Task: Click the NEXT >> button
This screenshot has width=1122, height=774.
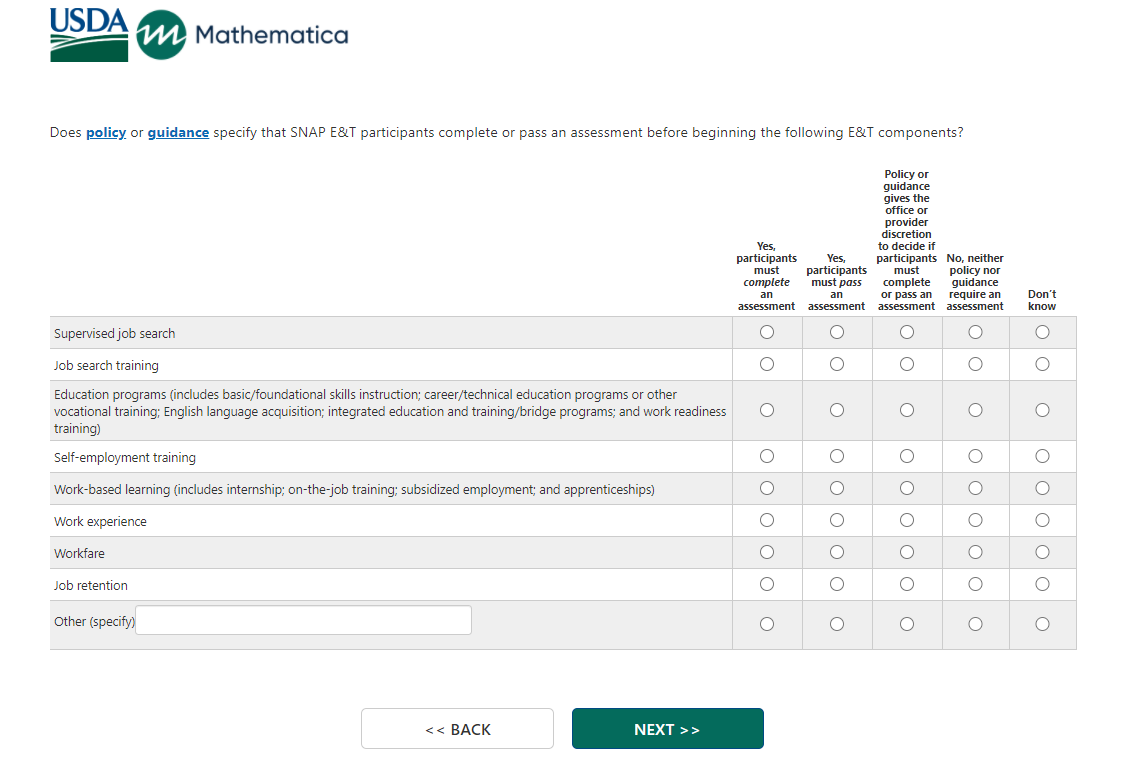Action: [667, 729]
